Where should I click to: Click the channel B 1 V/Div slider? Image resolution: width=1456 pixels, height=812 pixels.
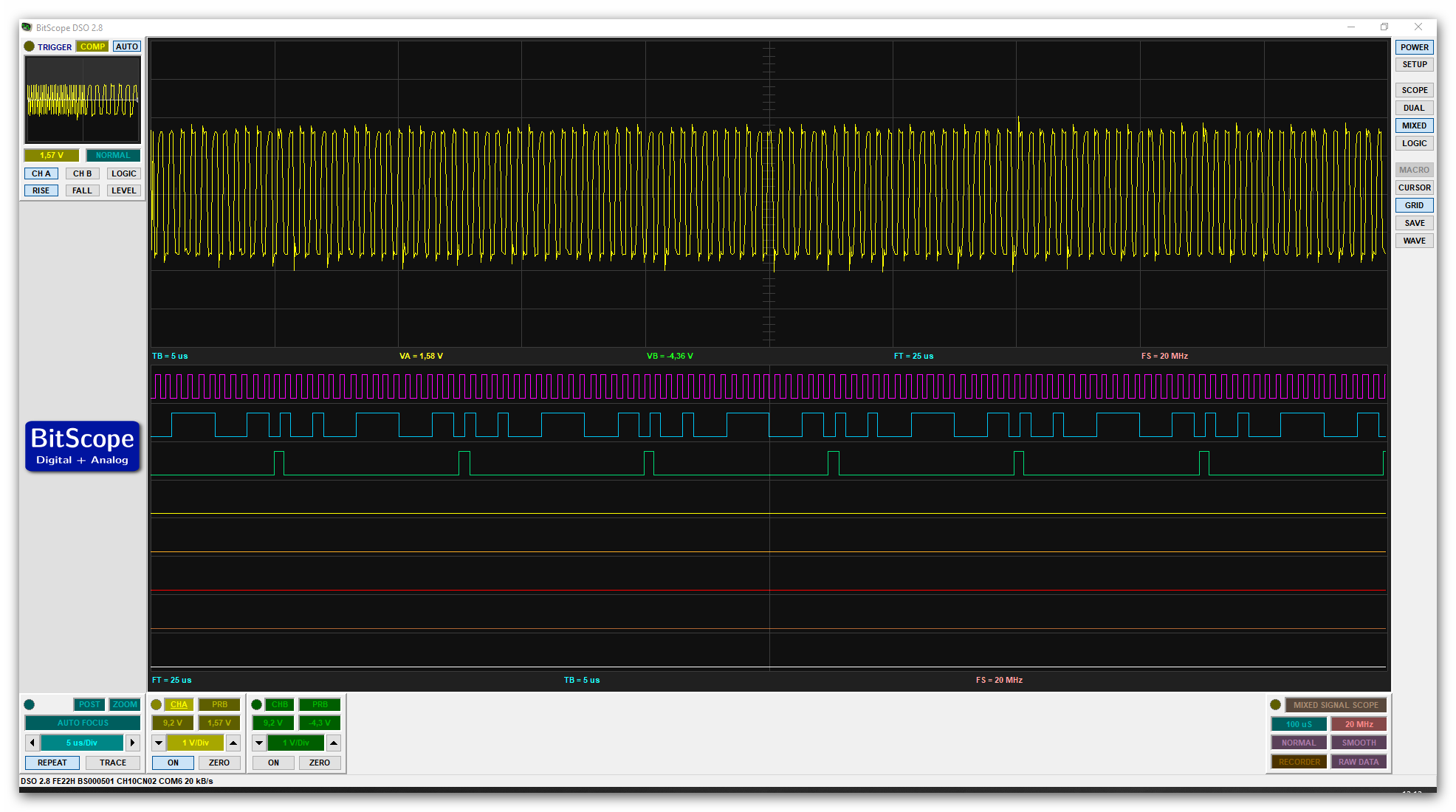pos(296,743)
